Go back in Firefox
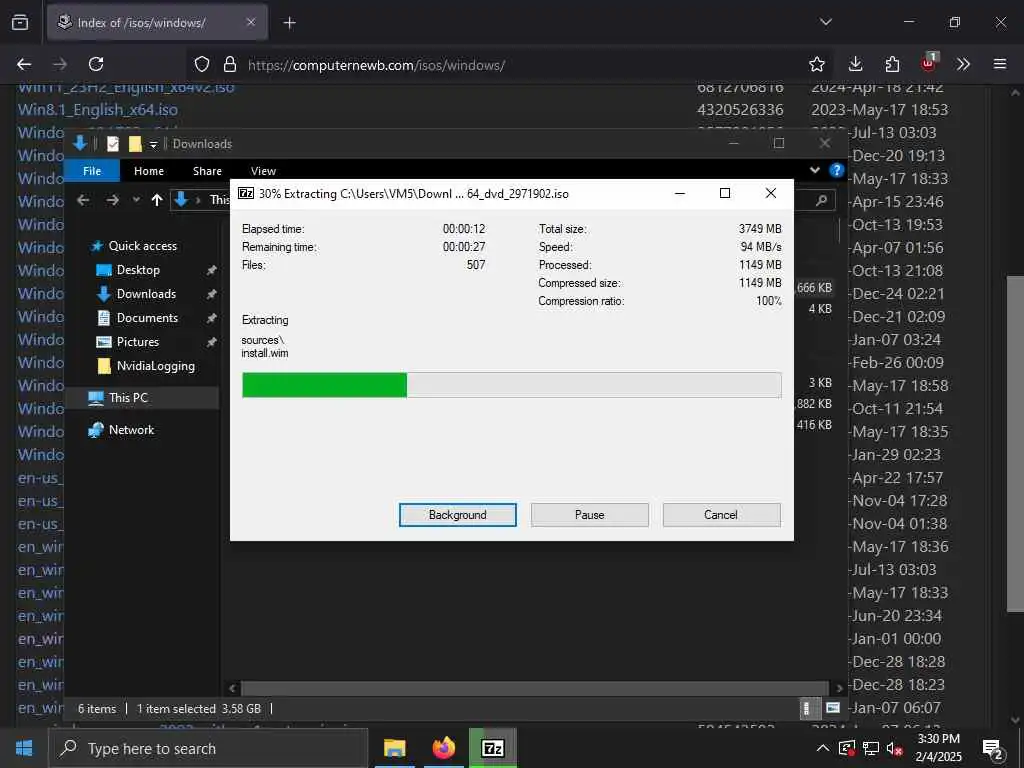 coord(24,64)
